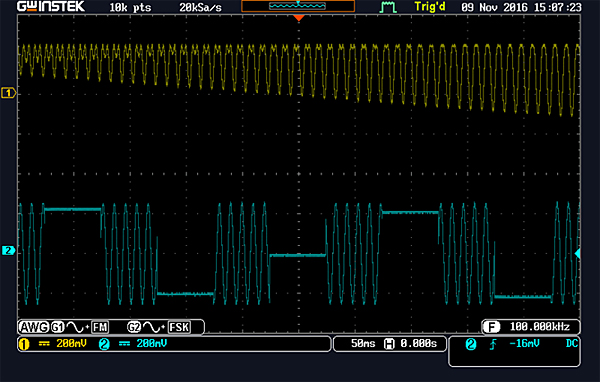Click the FSK modulation indicator
This screenshot has width=600, height=382.
pos(179,327)
